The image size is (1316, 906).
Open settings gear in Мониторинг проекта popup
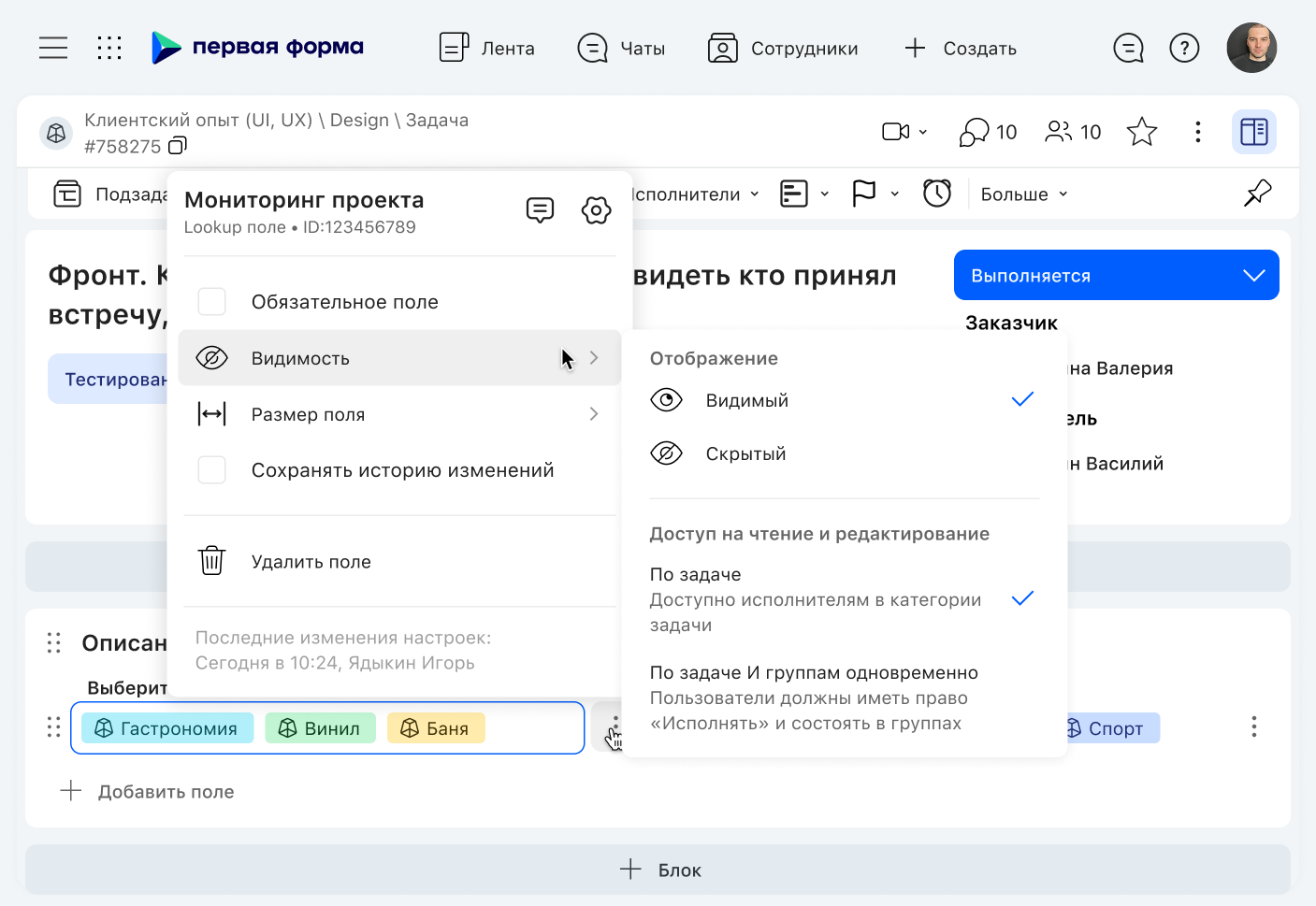coord(596,209)
